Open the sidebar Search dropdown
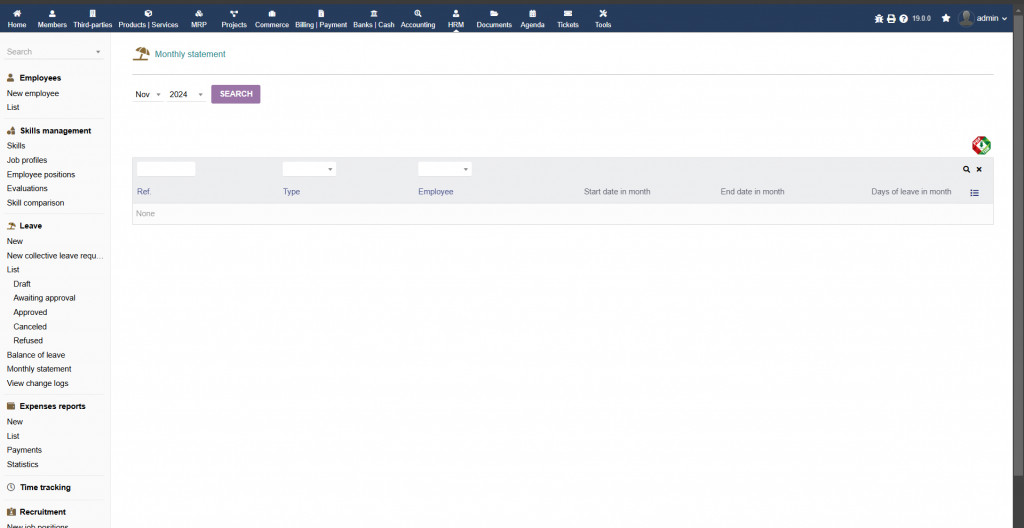 53,52
